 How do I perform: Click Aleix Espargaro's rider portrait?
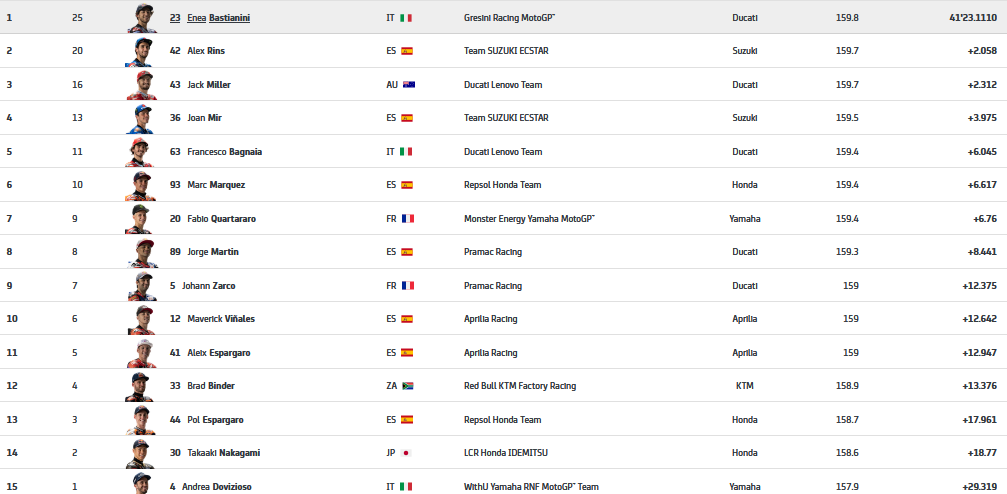[141, 353]
